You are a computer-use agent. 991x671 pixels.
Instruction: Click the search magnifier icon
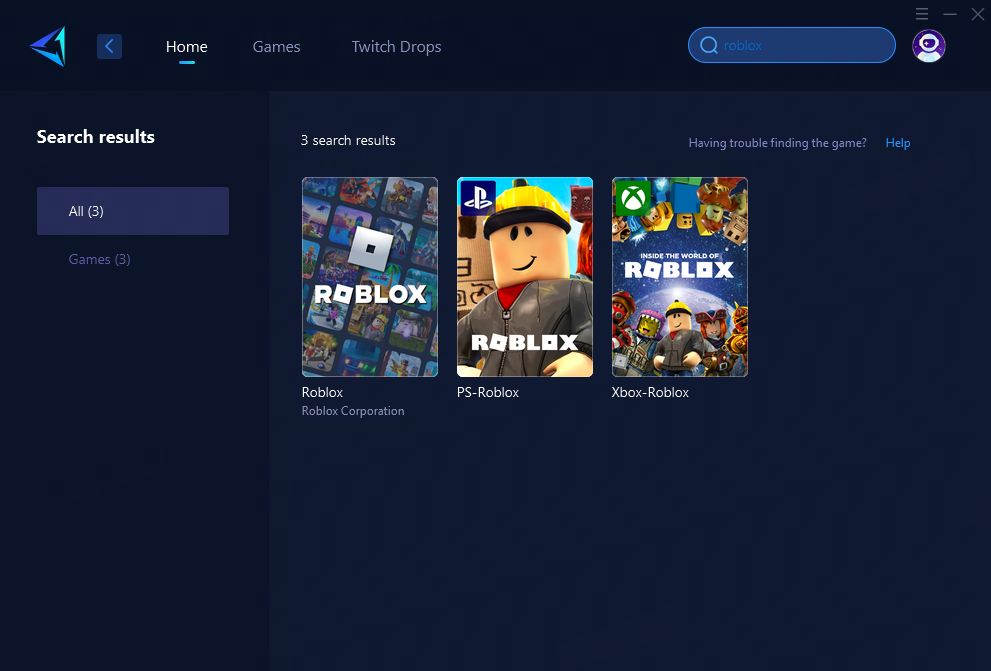[x=709, y=45]
